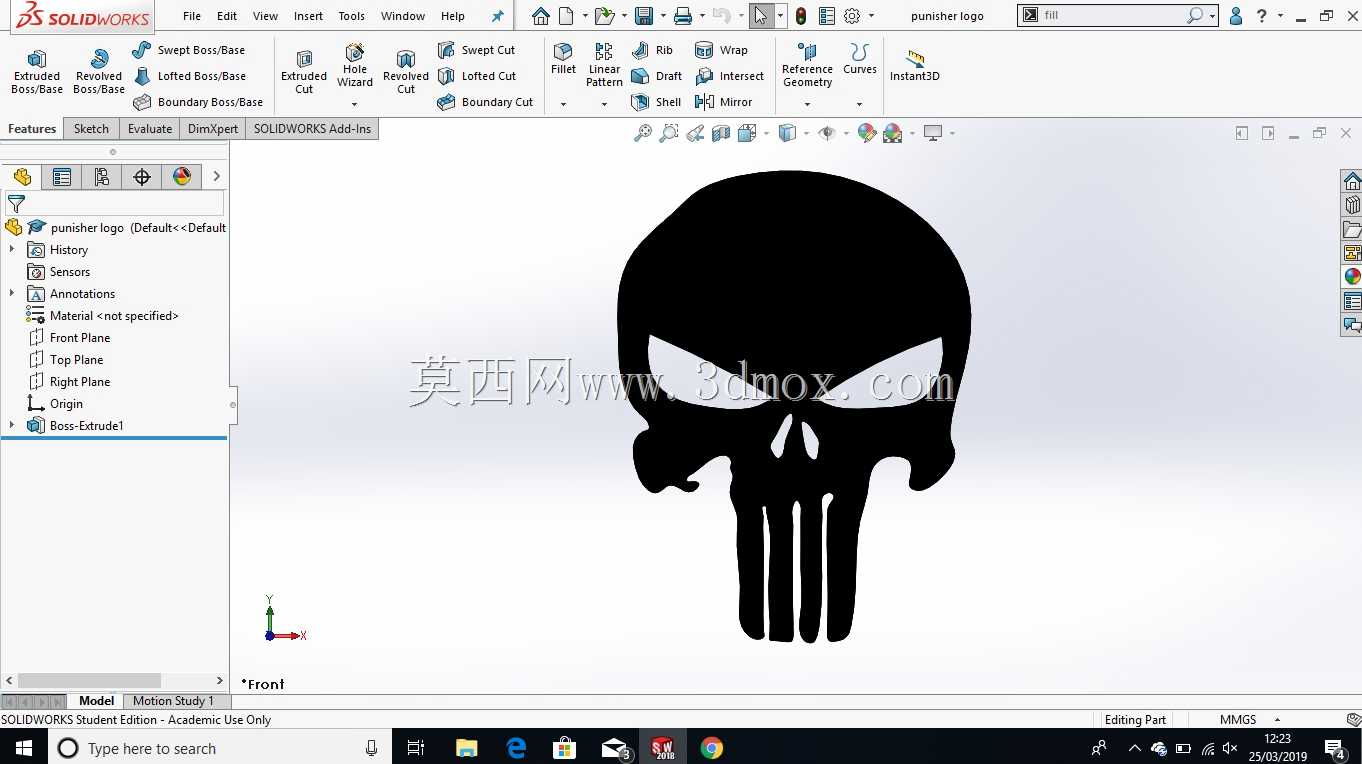Select the Boundary Cut feature
This screenshot has height=764, width=1362.
(485, 102)
